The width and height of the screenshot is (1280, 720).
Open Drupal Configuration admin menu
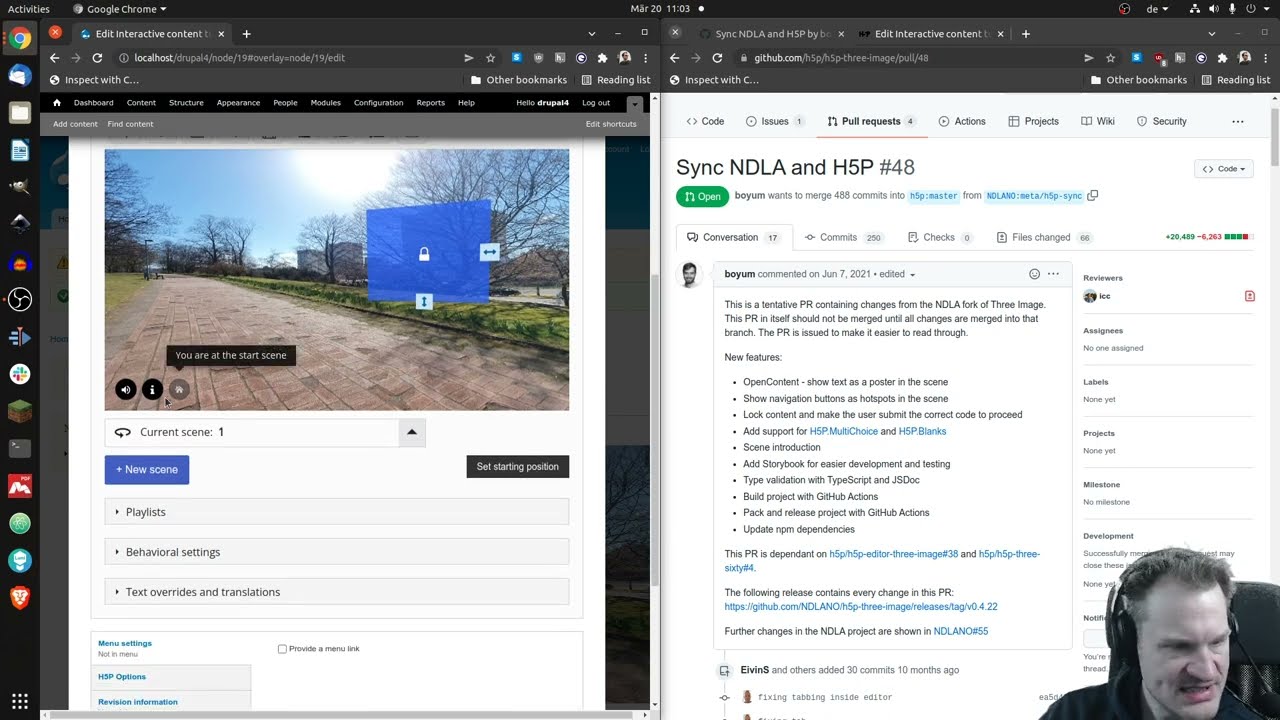pyautogui.click(x=378, y=103)
